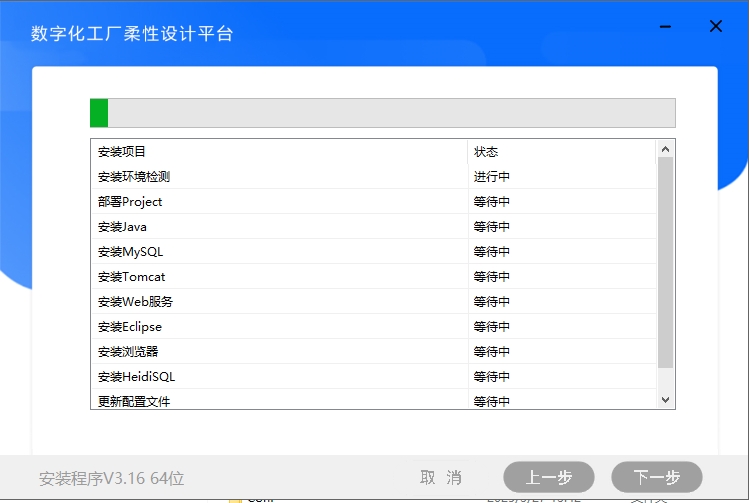The width and height of the screenshot is (749, 503).
Task: Select the 更新配置文件 row
Action: click(x=374, y=399)
